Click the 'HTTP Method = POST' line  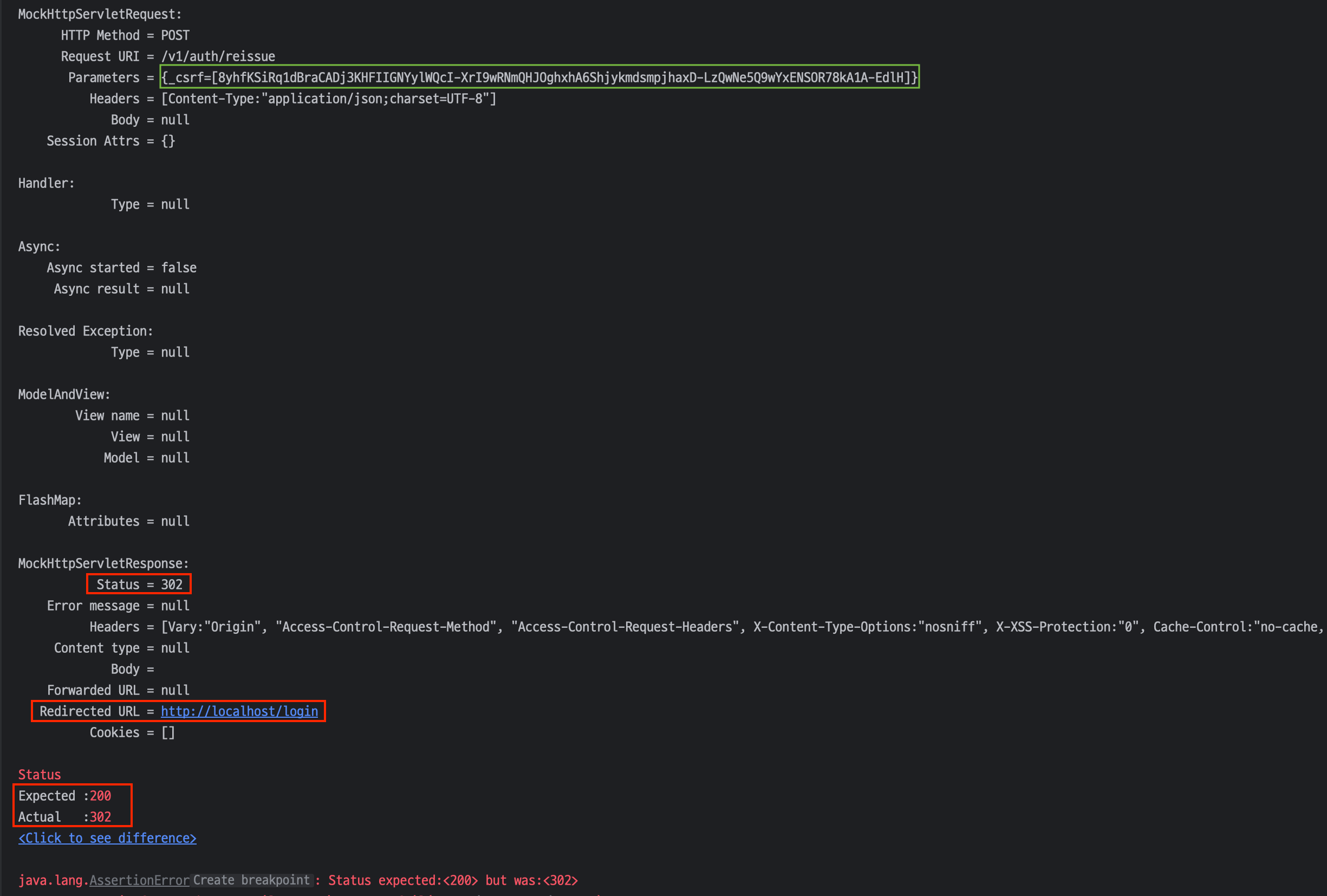point(125,35)
